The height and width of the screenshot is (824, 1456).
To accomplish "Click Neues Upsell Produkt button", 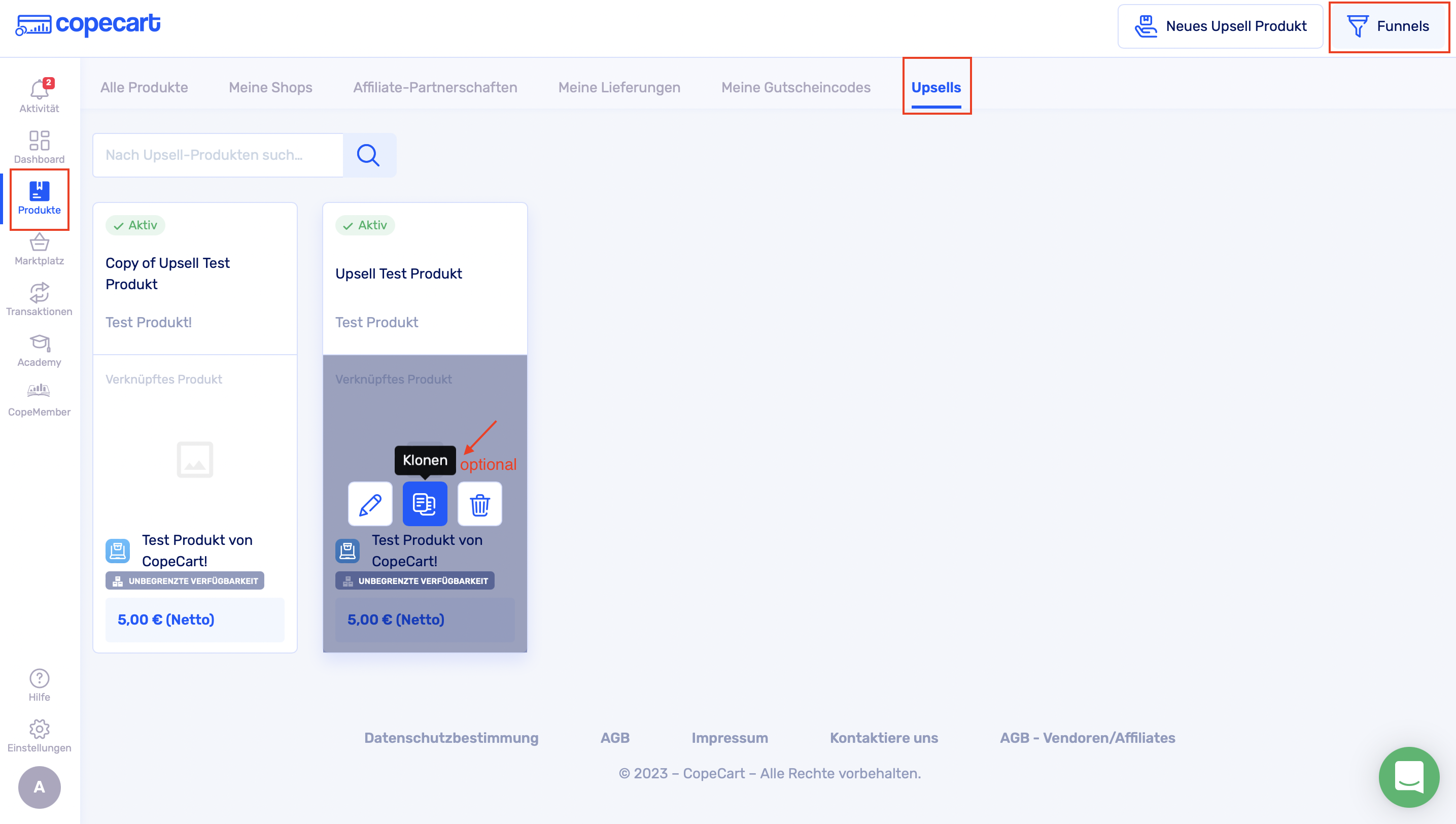I will pos(1220,26).
